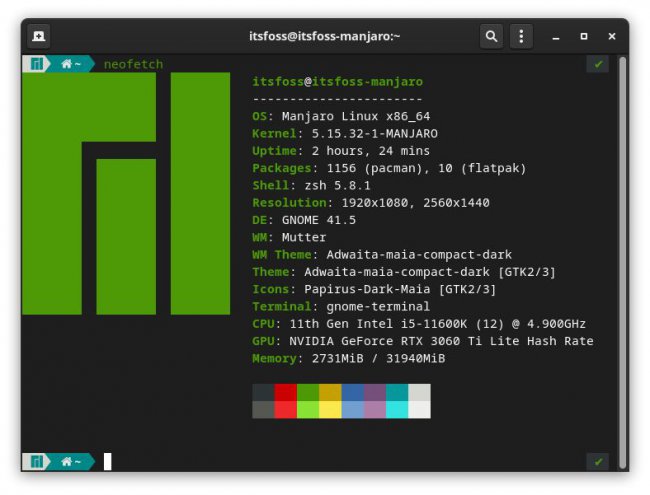Click the terminal vertical scrollbar

point(622,261)
